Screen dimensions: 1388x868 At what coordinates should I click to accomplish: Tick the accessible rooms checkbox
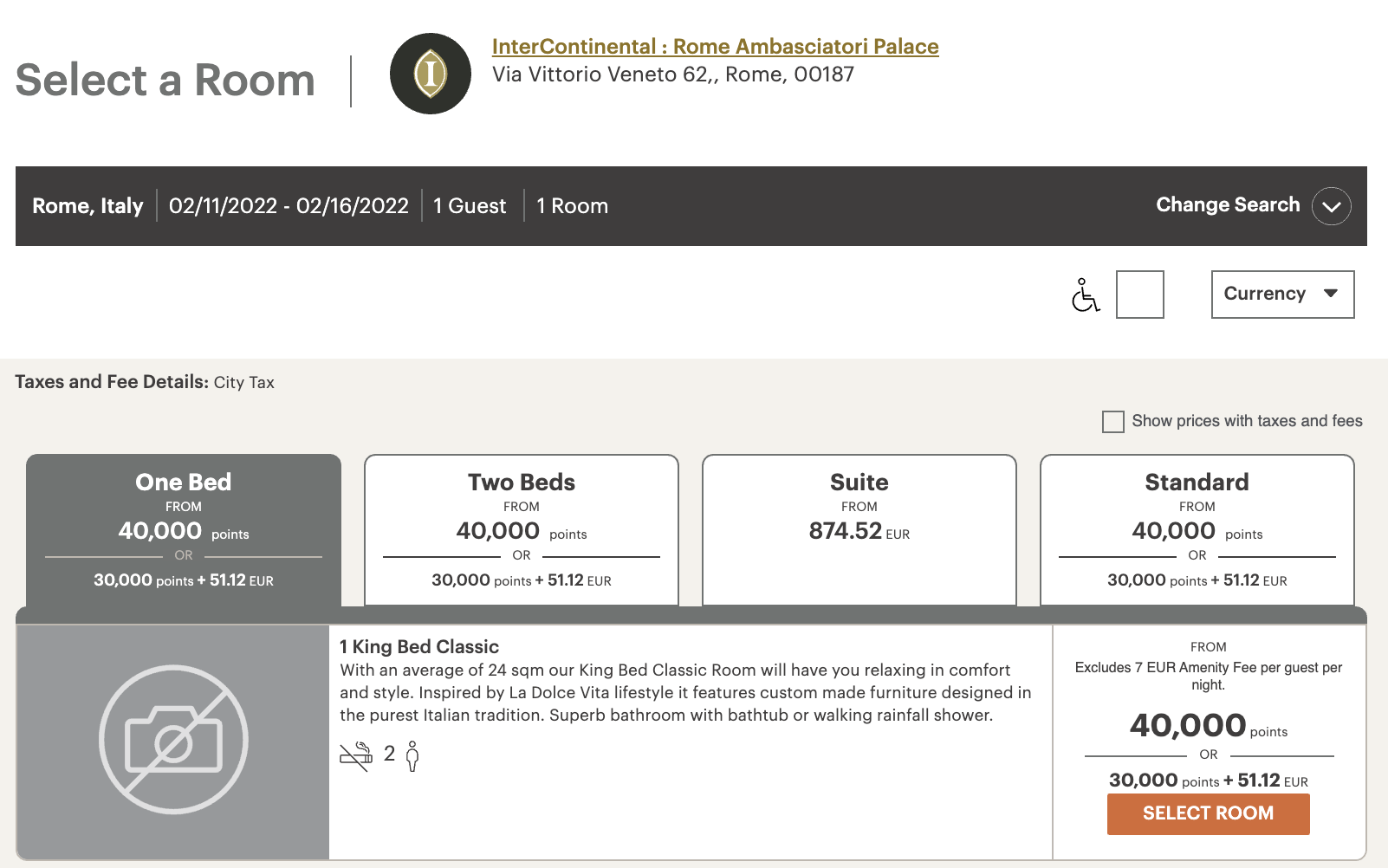click(x=1140, y=295)
